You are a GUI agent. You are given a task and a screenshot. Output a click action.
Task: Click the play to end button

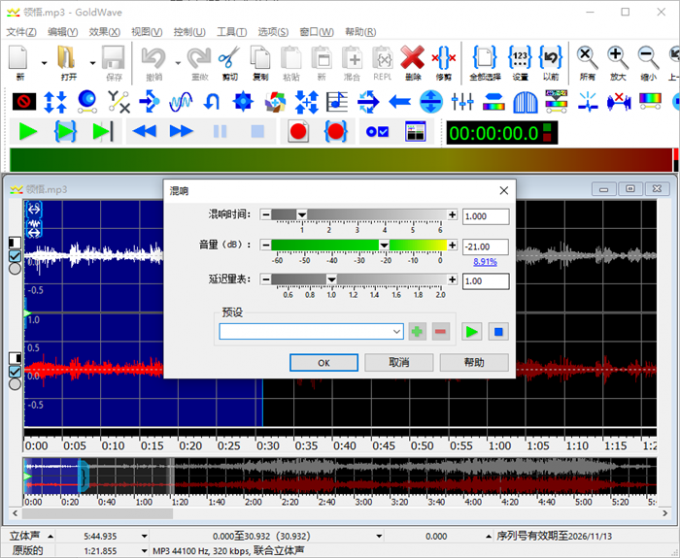[103, 131]
